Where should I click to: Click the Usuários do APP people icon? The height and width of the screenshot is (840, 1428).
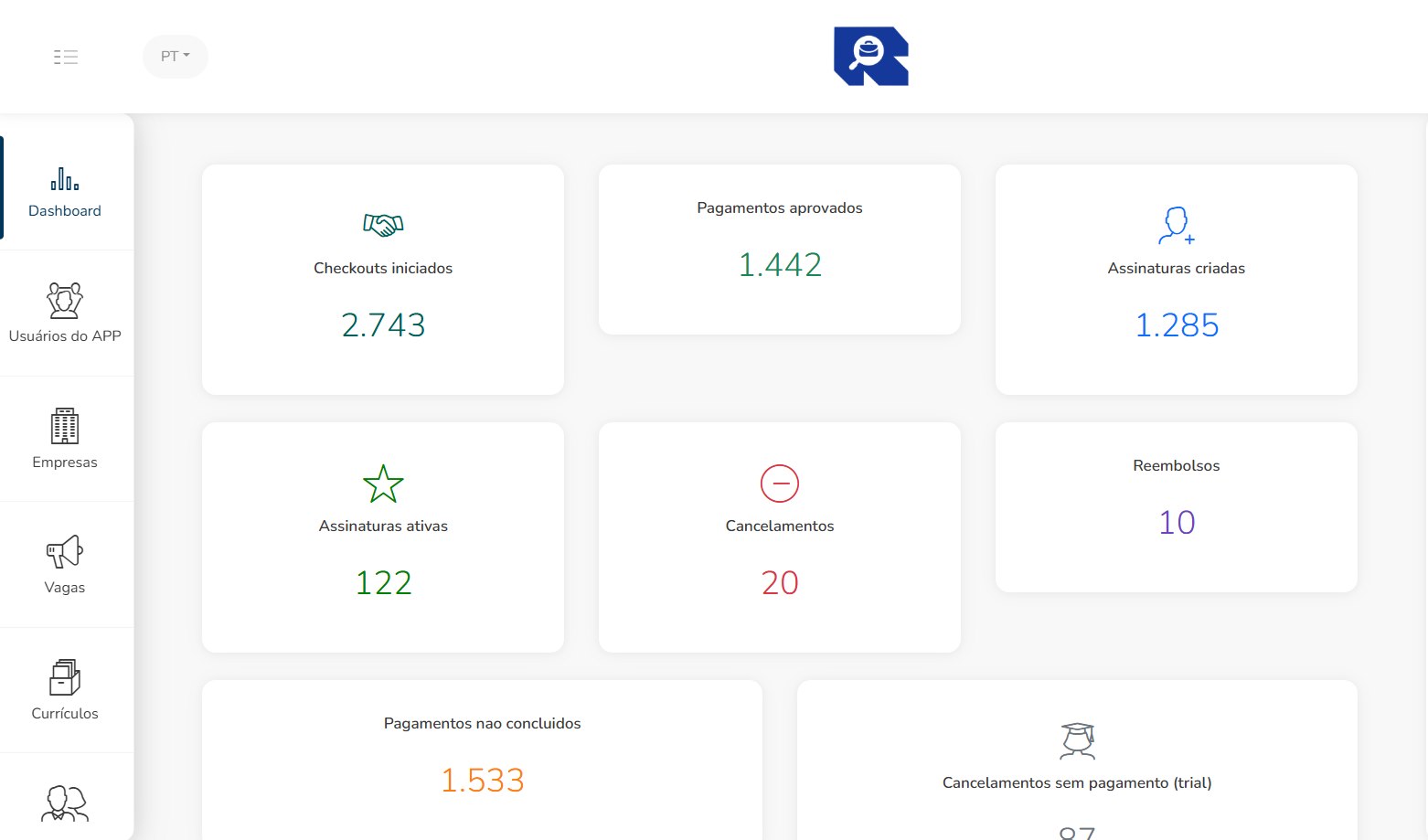pos(65,300)
